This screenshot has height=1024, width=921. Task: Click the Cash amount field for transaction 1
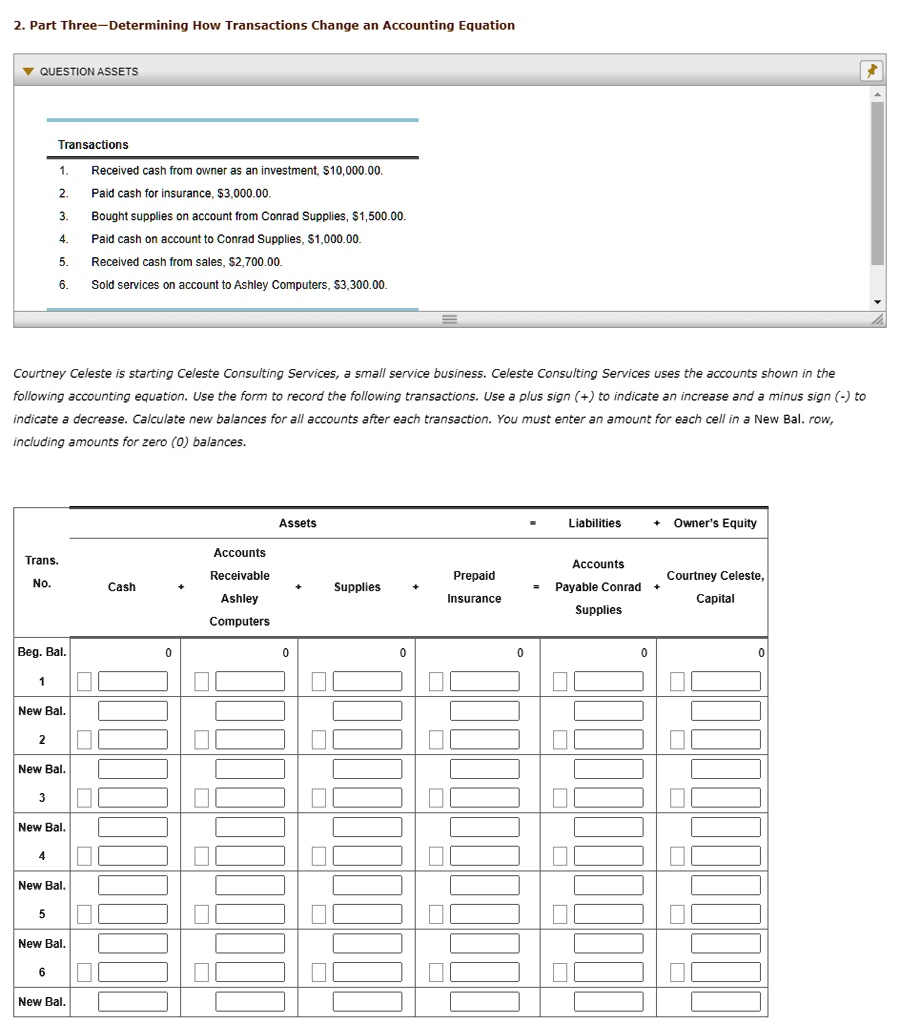point(133,682)
